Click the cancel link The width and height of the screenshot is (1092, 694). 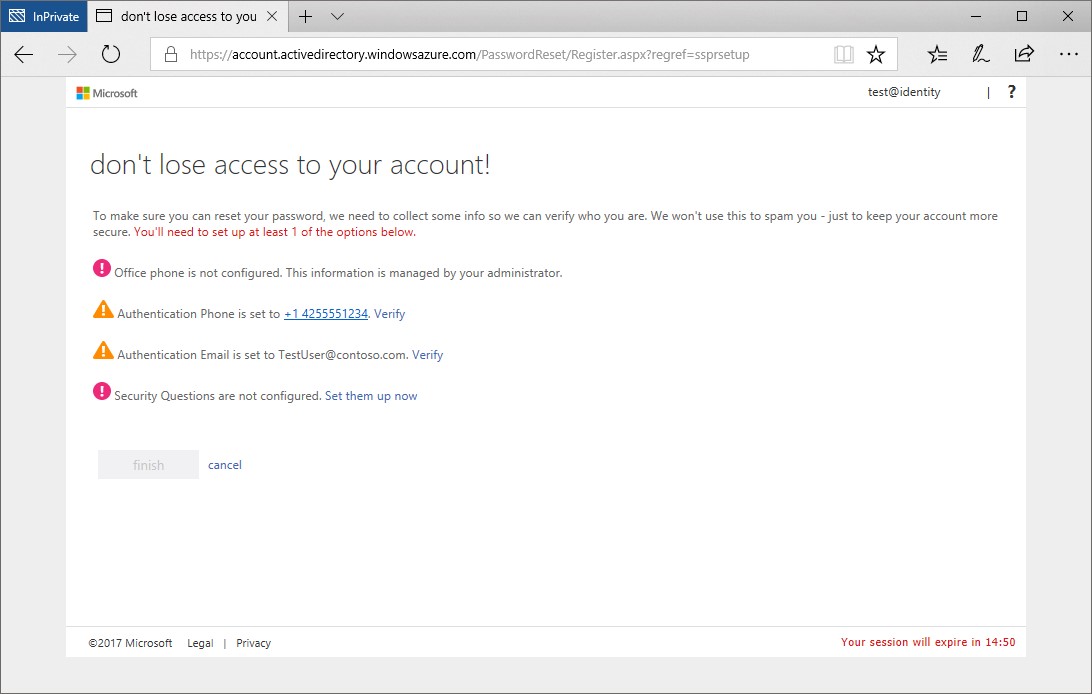point(225,465)
